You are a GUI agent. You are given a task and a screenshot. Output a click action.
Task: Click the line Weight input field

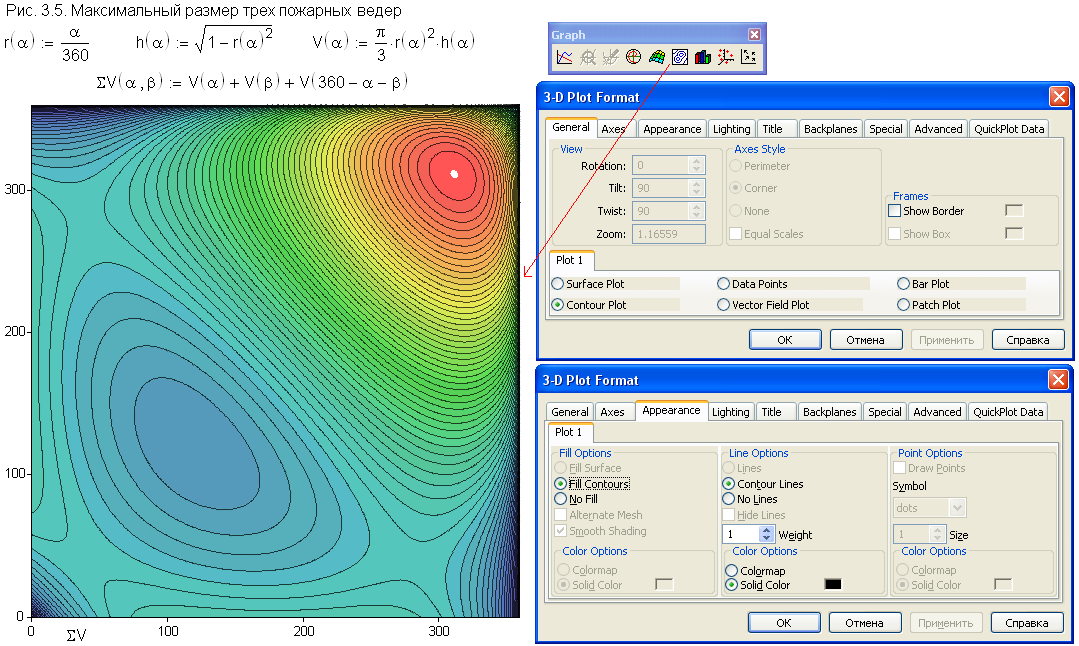[740, 534]
